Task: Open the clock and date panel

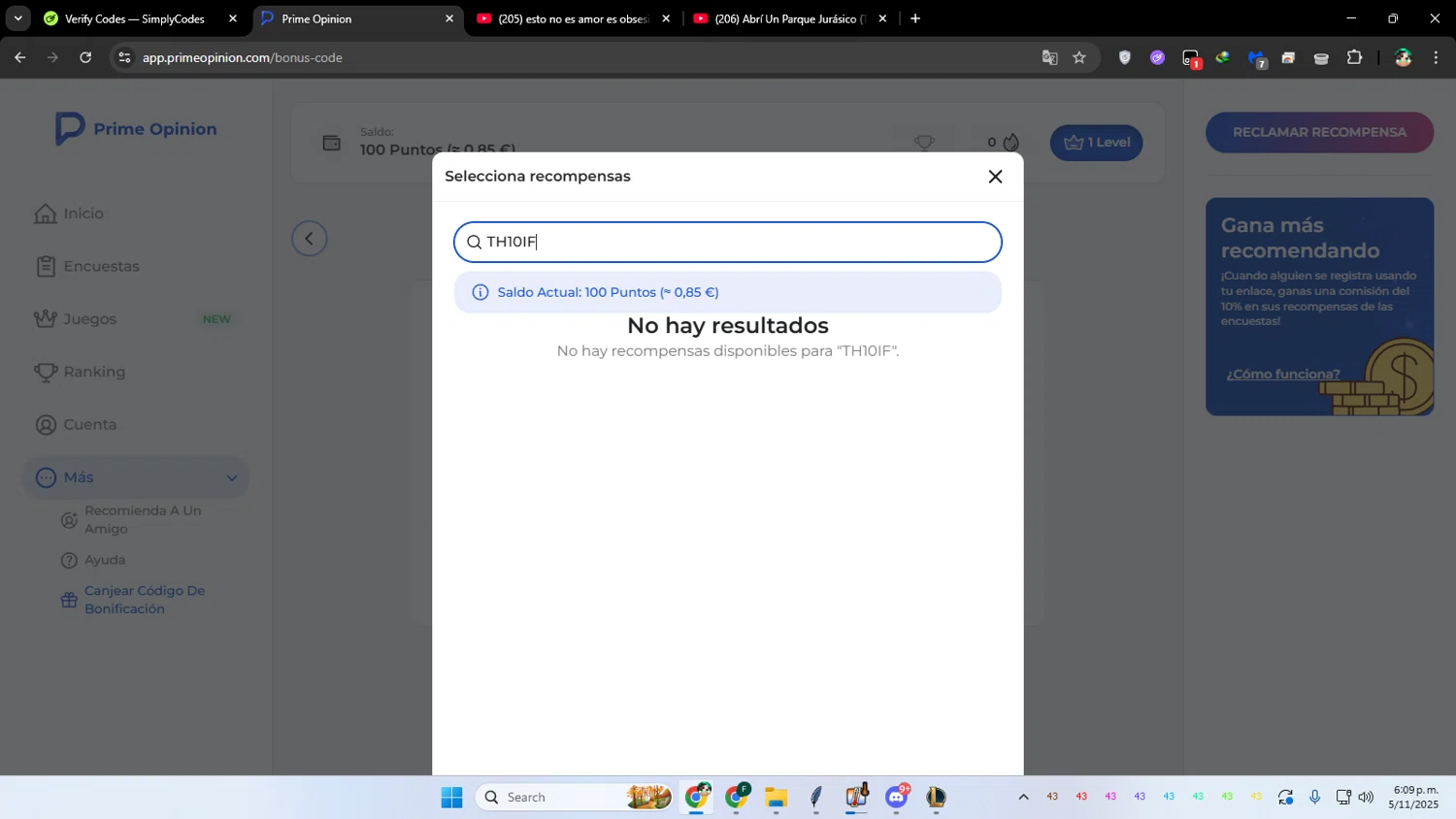Action: 1414,797
